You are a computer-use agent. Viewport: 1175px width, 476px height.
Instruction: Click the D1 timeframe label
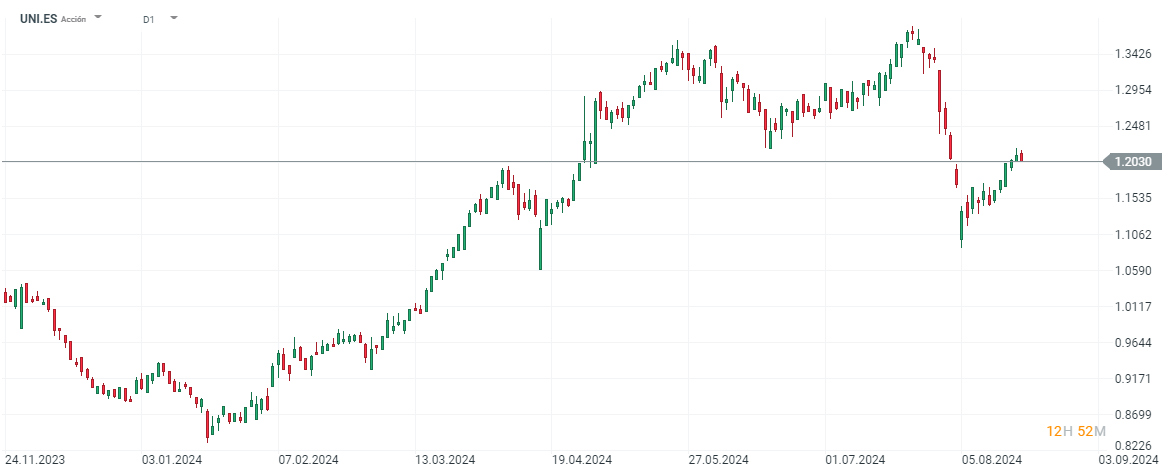pyautogui.click(x=149, y=19)
